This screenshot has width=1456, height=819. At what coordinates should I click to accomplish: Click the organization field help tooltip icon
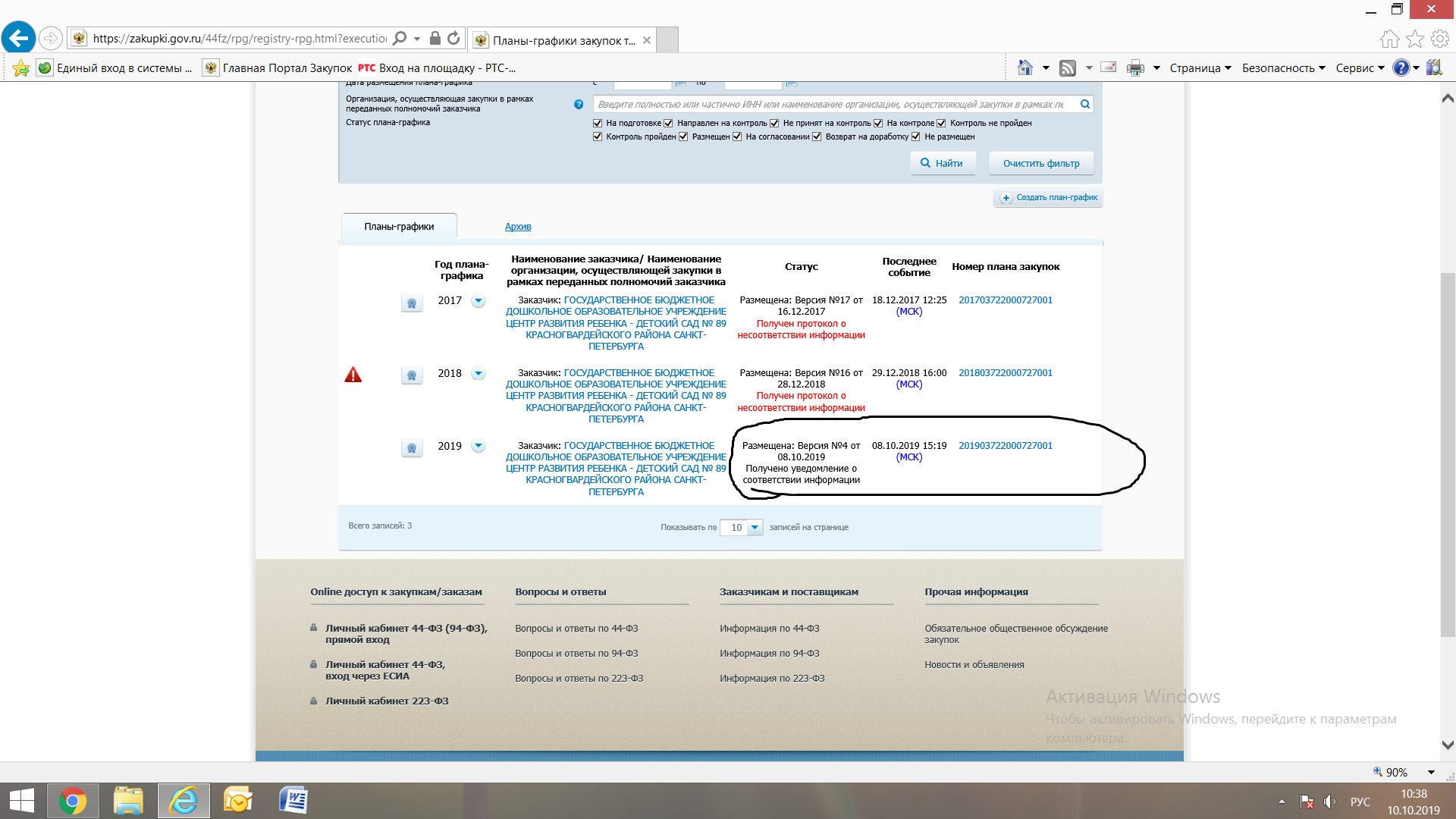579,104
